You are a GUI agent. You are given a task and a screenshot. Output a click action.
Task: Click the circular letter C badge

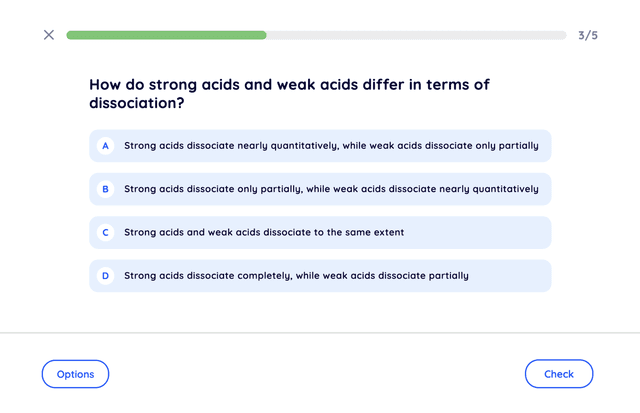(x=105, y=233)
